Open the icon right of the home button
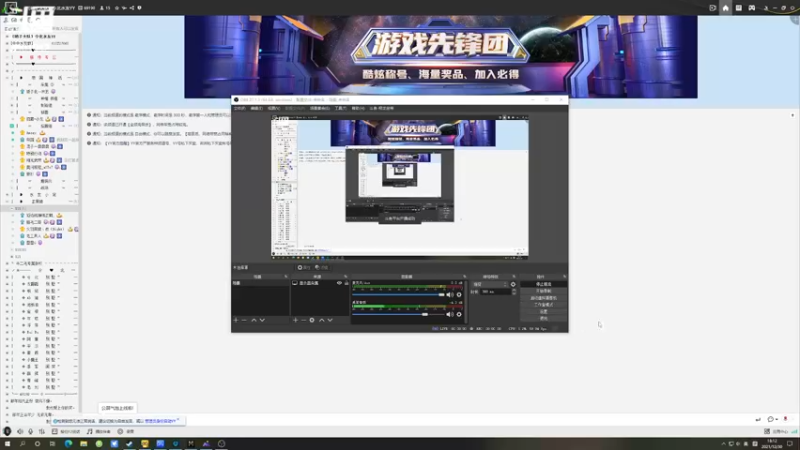The width and height of the screenshot is (800, 450). click(x=738, y=8)
